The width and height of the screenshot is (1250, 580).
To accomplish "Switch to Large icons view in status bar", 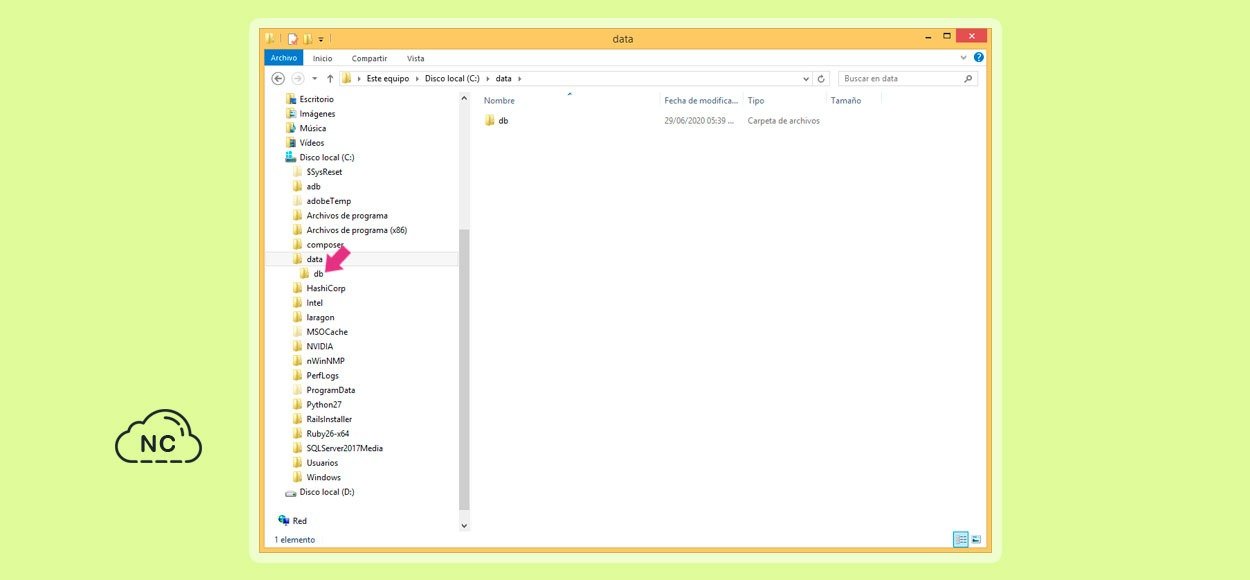I will tap(976, 539).
